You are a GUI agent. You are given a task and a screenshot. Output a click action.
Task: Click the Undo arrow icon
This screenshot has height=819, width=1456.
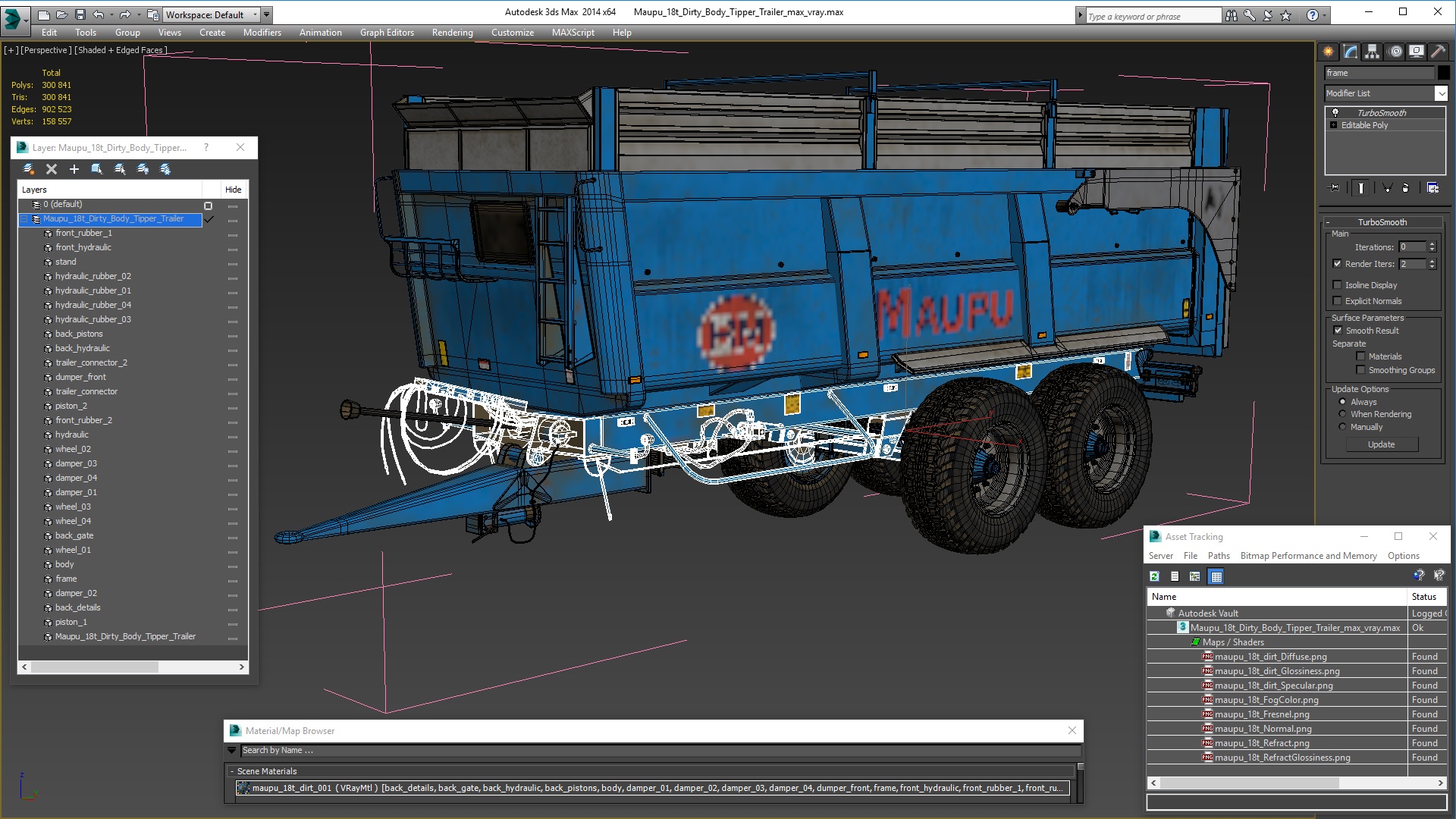tap(99, 14)
